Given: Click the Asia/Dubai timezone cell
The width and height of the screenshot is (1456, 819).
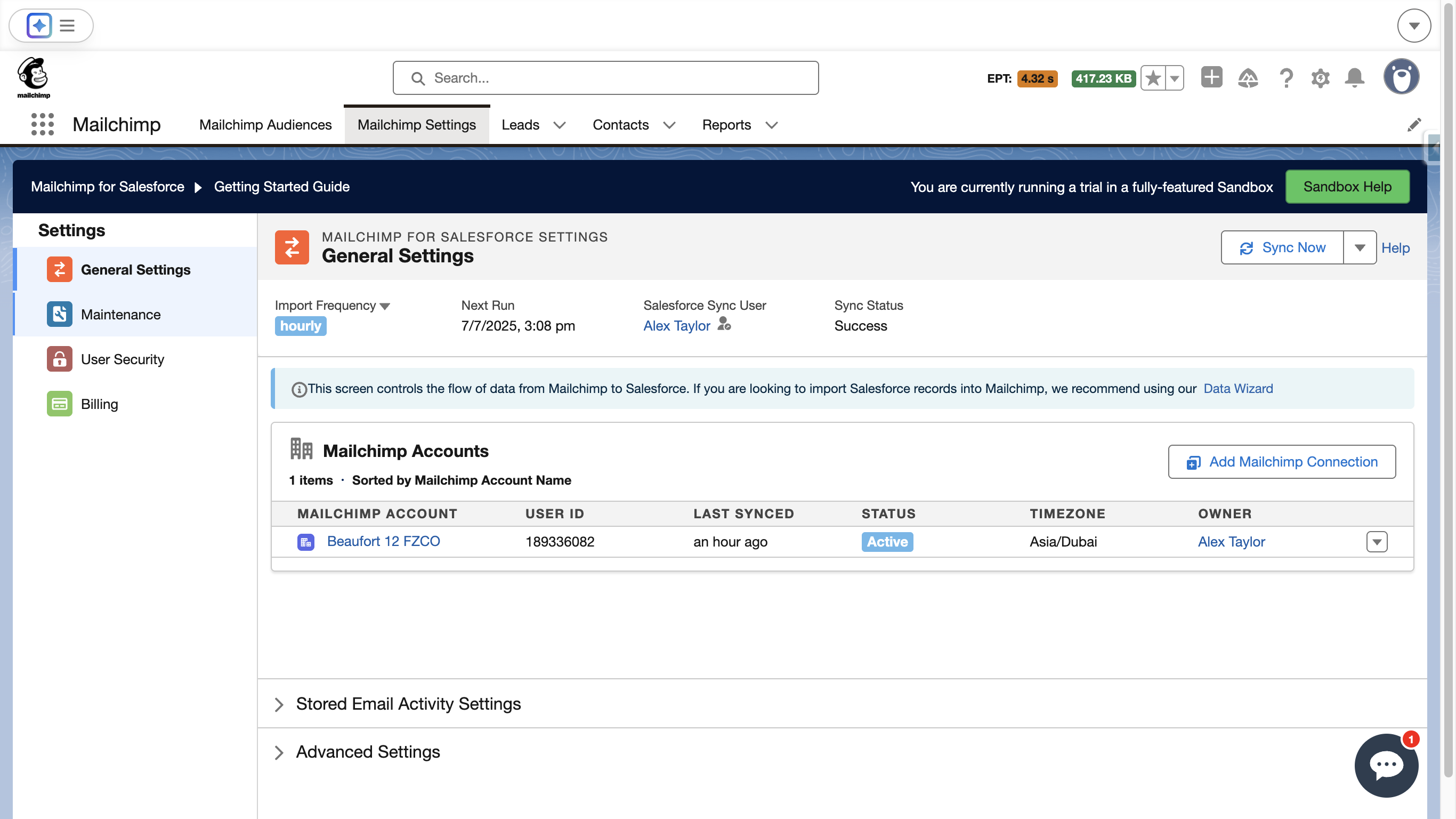Looking at the screenshot, I should pos(1063,542).
